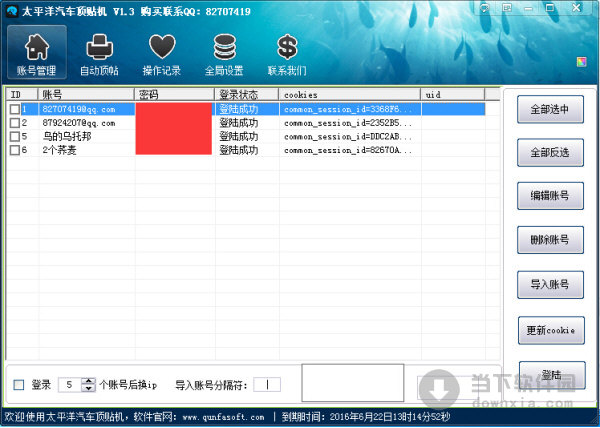Image resolution: width=600 pixels, height=428 pixels.
Task: Close the 太平洋汽车顶贴机 window
Action: pos(577,8)
